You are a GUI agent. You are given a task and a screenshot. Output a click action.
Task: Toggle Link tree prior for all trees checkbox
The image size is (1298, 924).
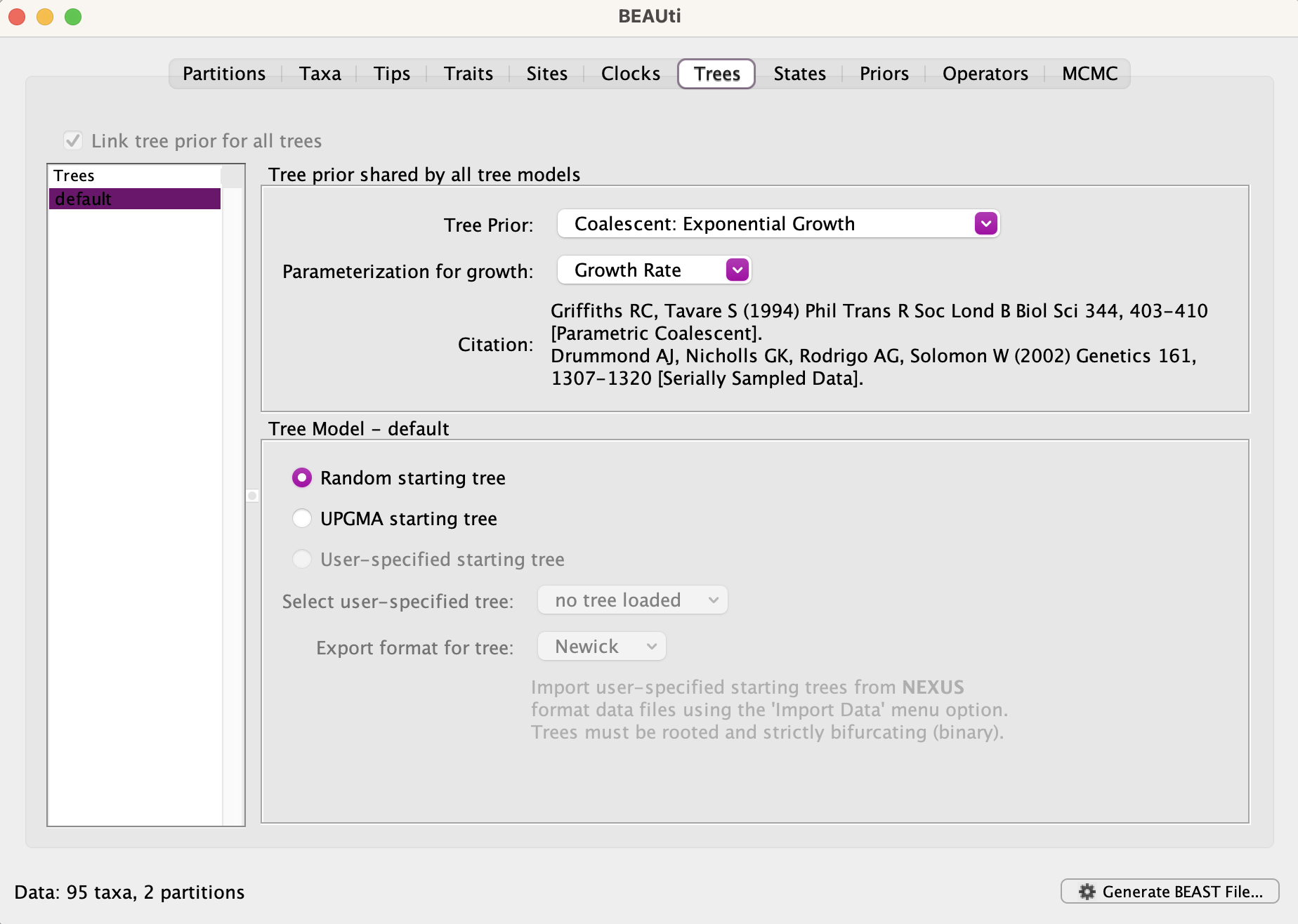73,140
